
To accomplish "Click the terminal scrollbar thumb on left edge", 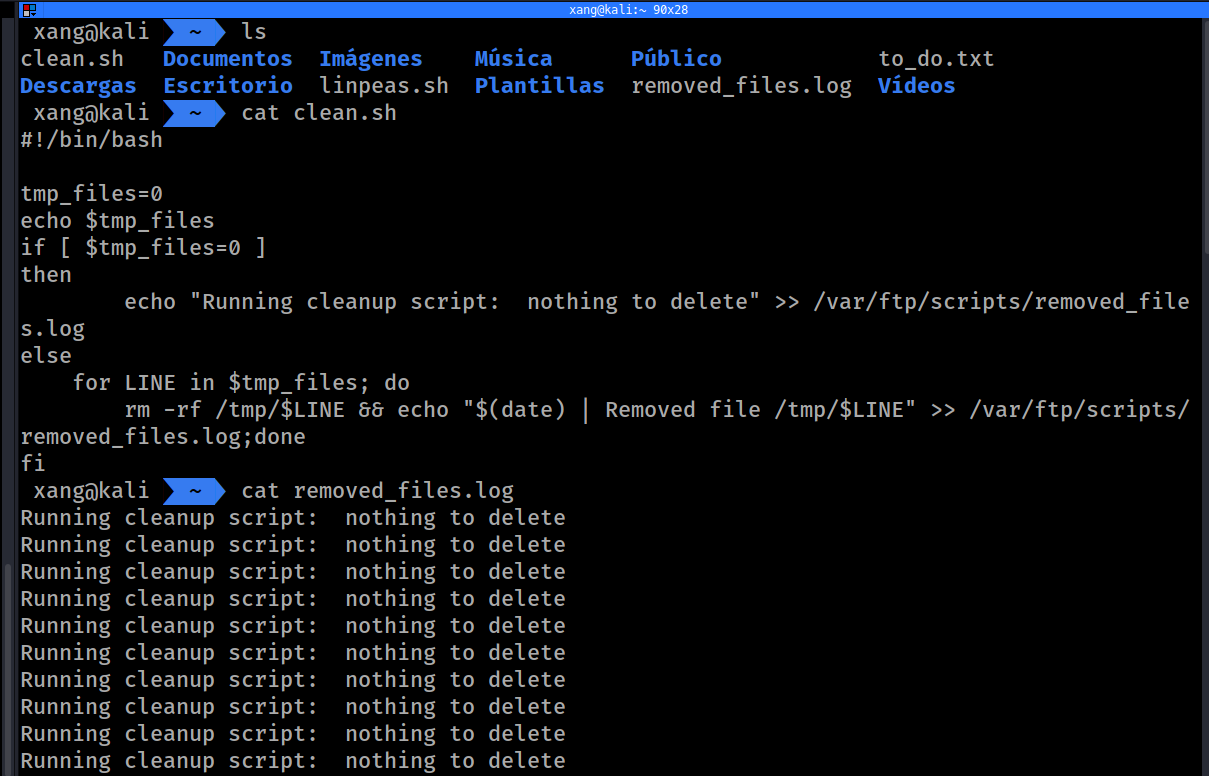I will (9, 668).
